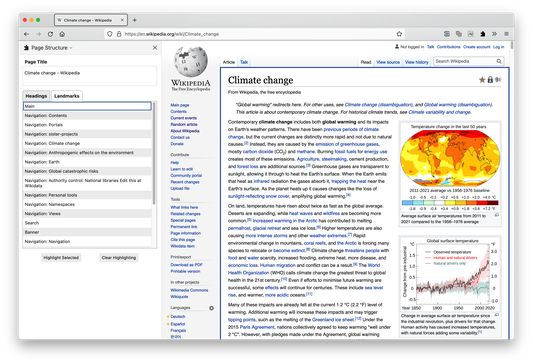Select the Navigation: Earth landmark
This screenshot has height=364, width=533.
click(x=87, y=162)
